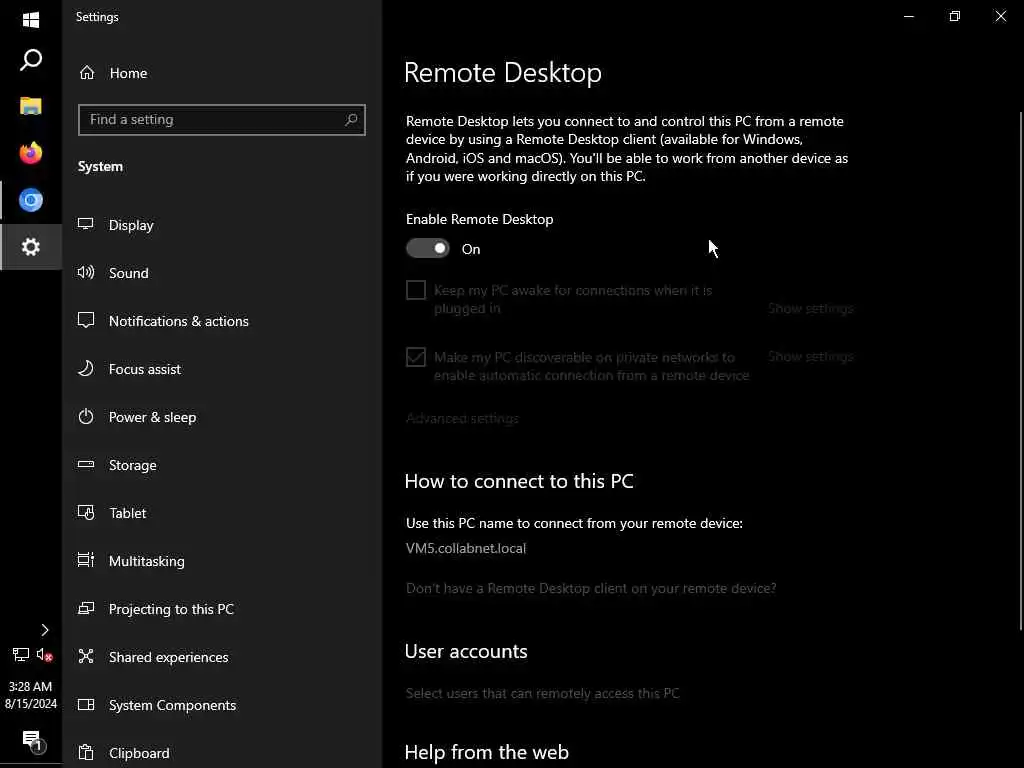Uncheck Make my PC discoverable checkbox

[416, 357]
